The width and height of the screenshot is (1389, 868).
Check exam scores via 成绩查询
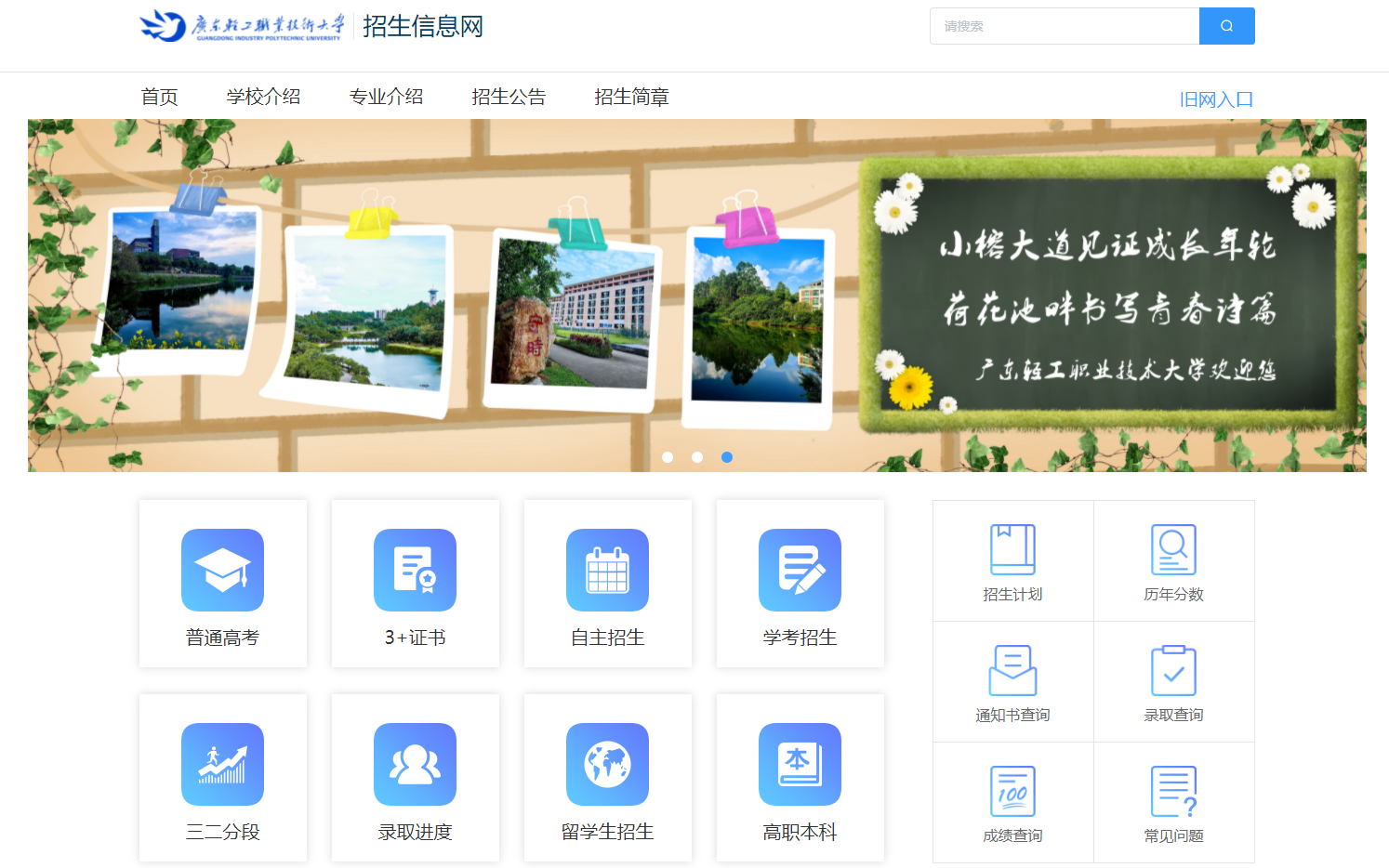1012,802
